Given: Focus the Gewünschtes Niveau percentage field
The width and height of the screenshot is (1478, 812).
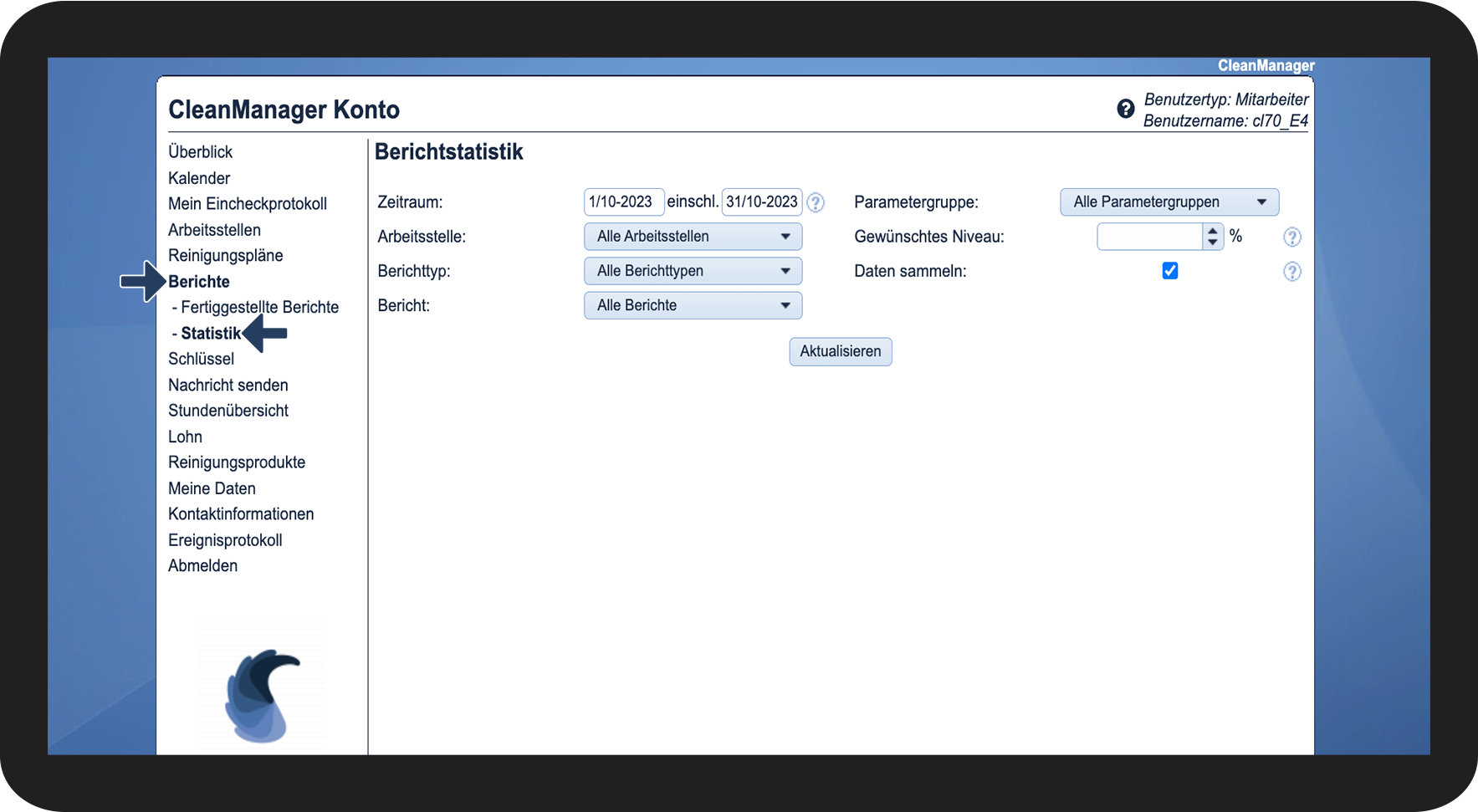Looking at the screenshot, I should click(x=1149, y=237).
